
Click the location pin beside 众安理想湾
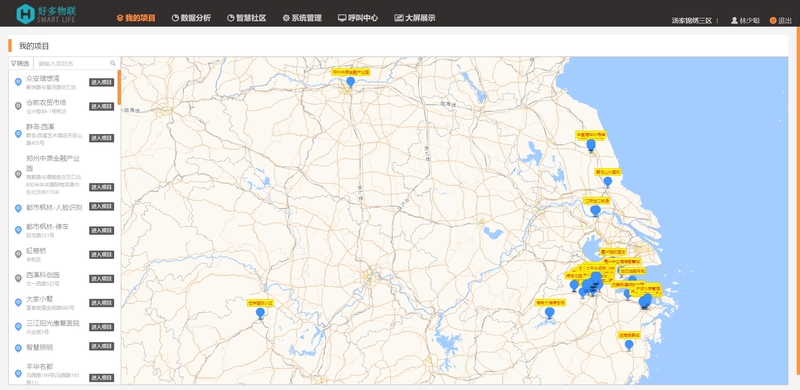coord(18,82)
